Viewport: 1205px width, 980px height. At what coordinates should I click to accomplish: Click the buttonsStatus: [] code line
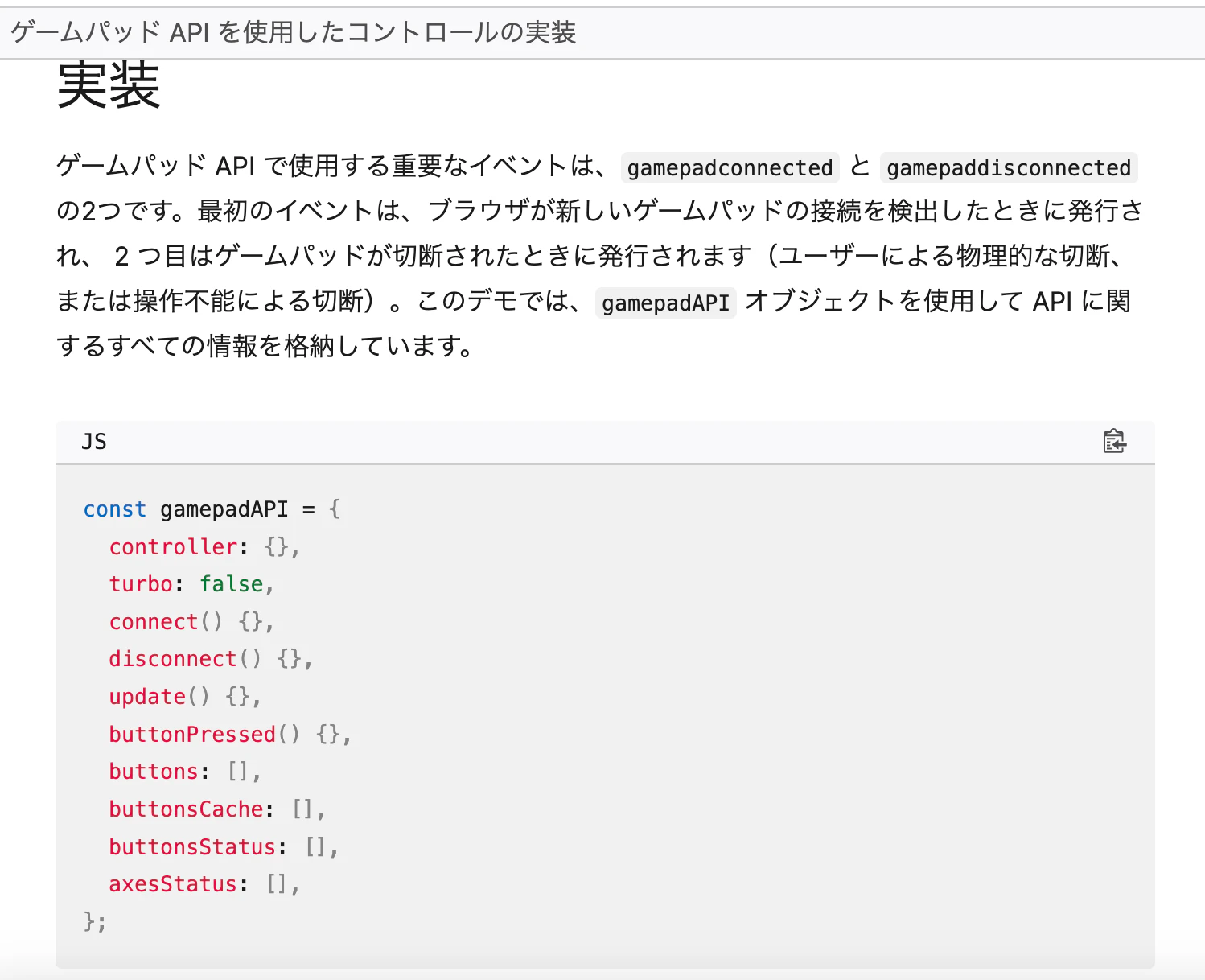click(224, 847)
